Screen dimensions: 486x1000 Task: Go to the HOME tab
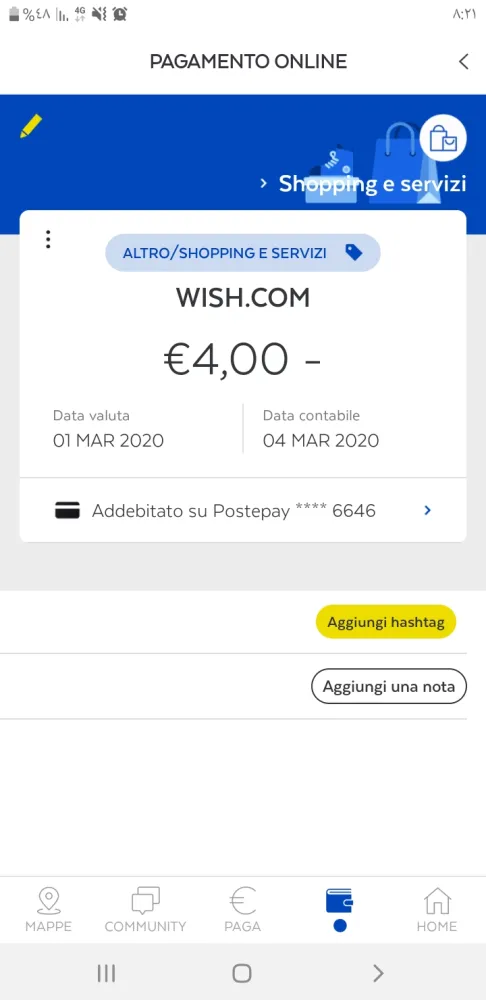pos(437,909)
